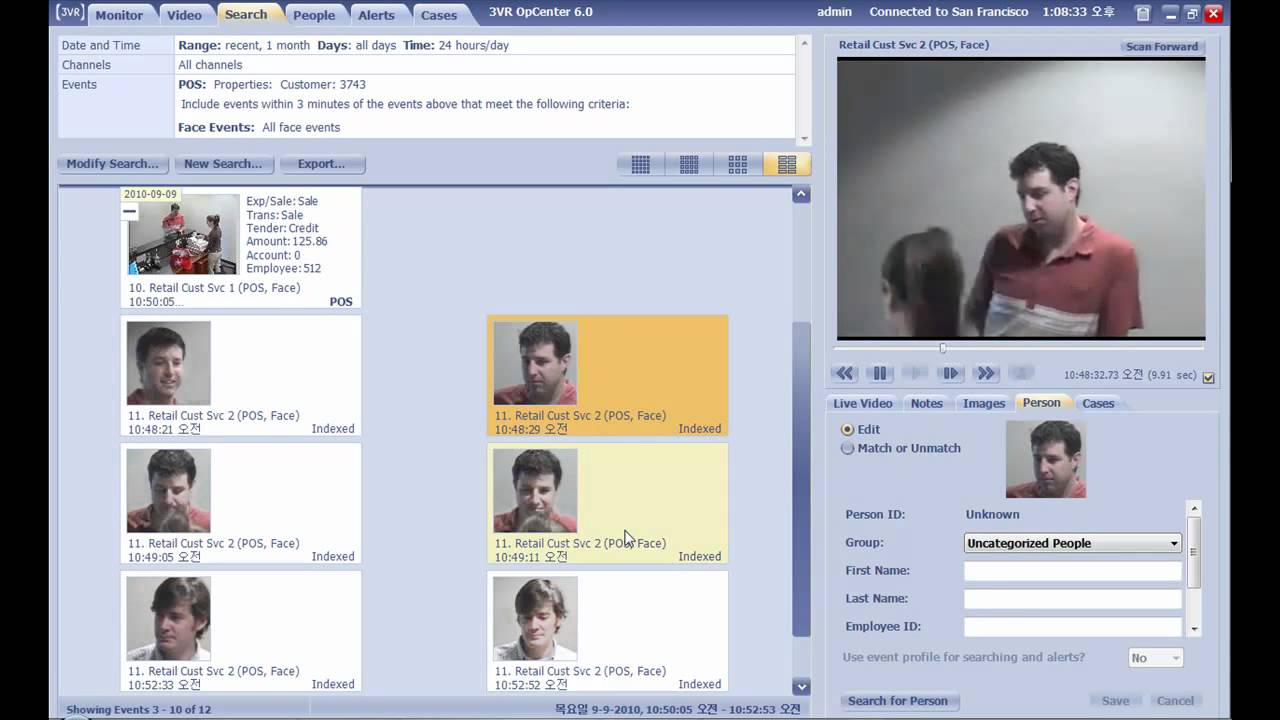Open the Group dropdown Uncategorized People
Screen dimensions: 1280x720
coord(1073,543)
